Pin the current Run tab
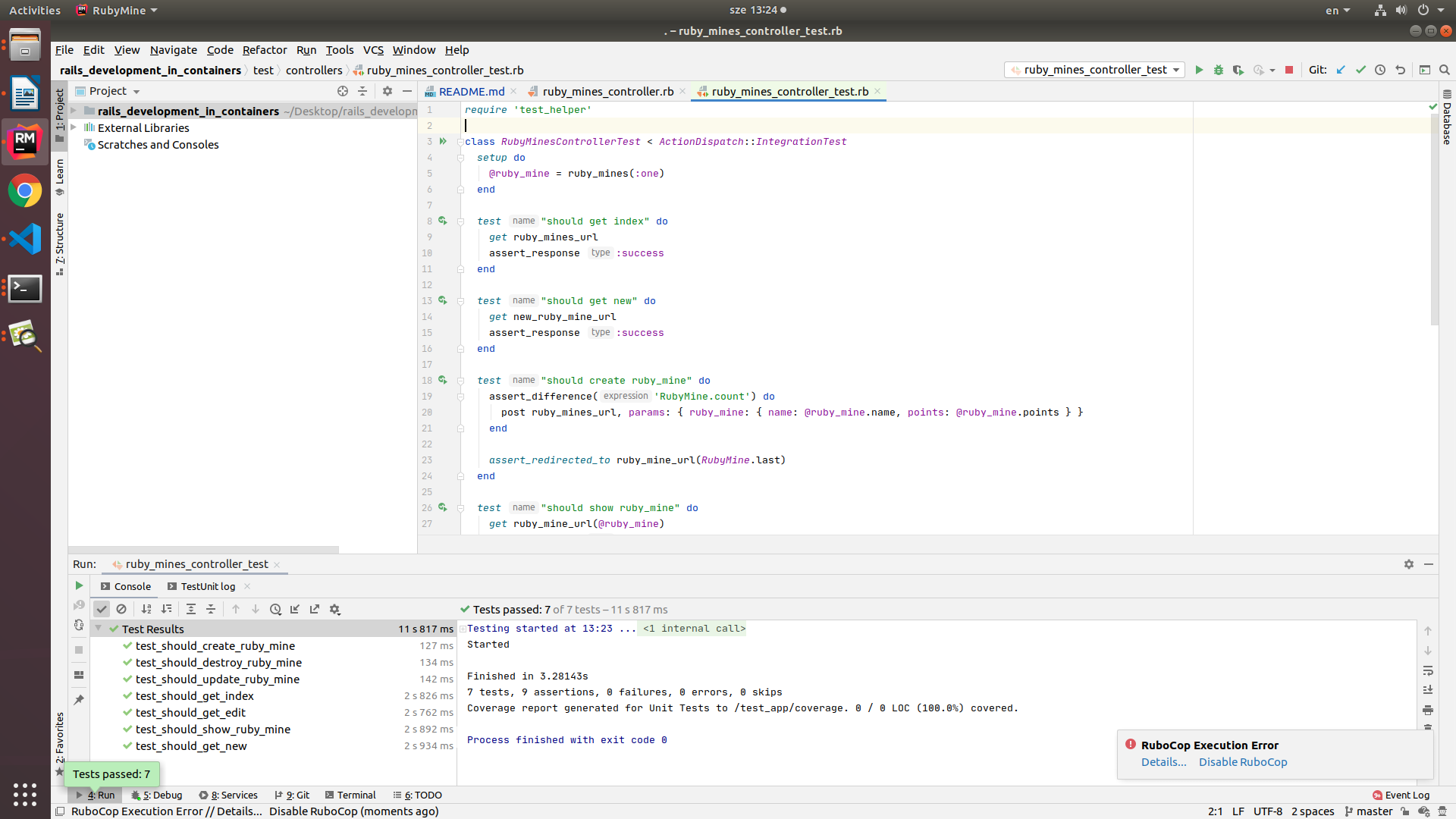The height and width of the screenshot is (819, 1456). [x=79, y=699]
